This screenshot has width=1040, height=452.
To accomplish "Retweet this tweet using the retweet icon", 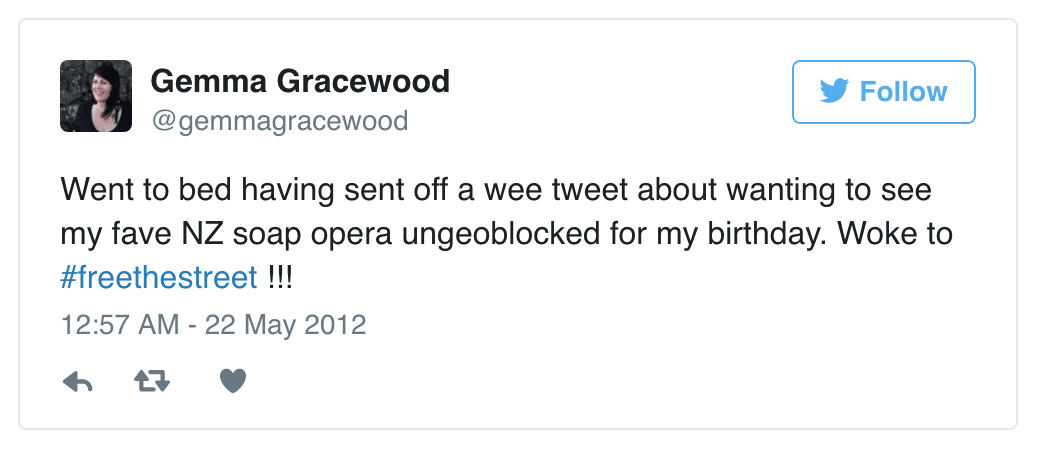I will pos(152,380).
